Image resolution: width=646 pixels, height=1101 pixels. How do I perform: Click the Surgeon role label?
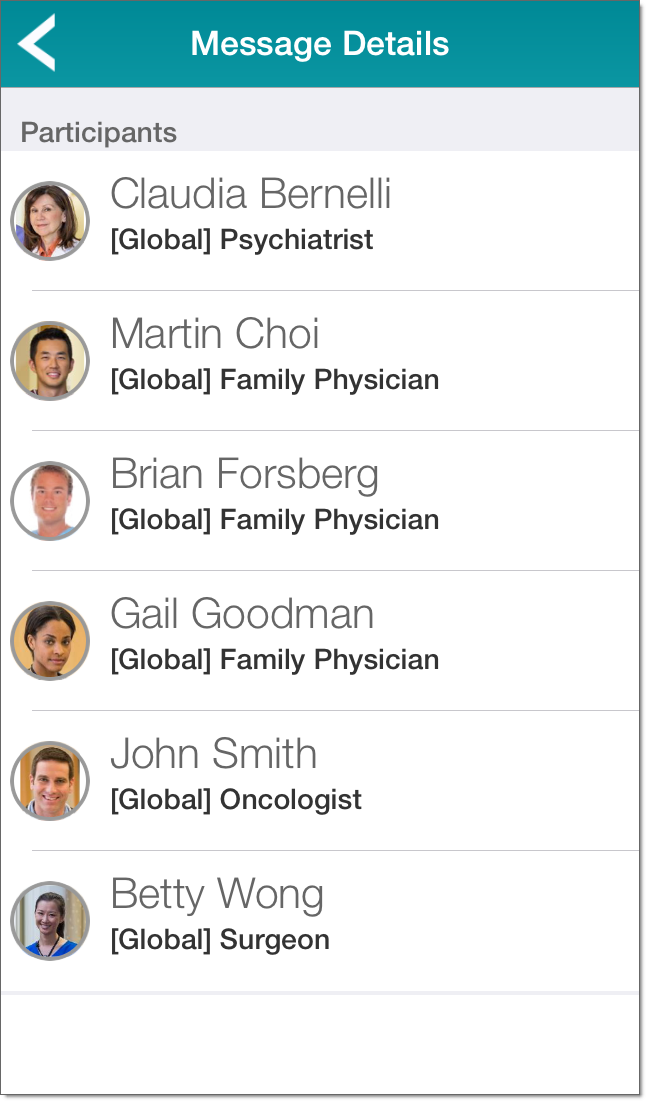(x=220, y=940)
